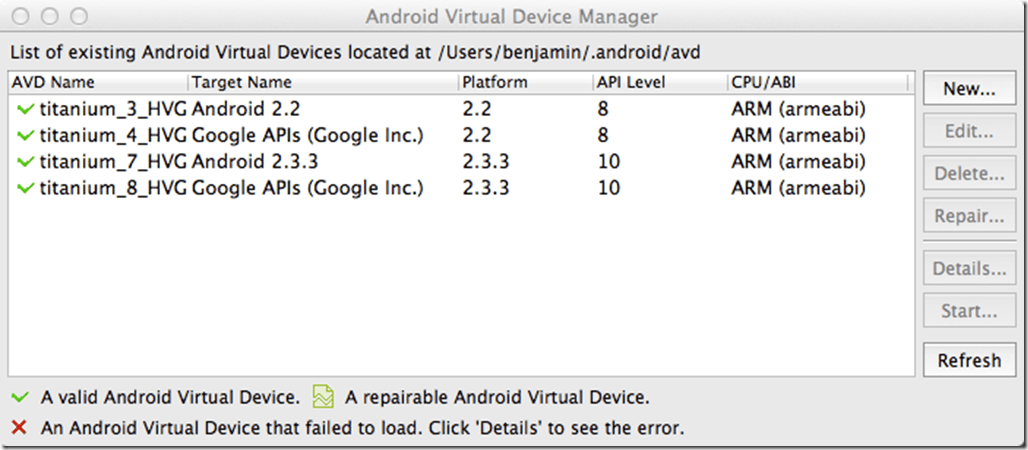
Task: Click the green checkmark beside titanium_8_HVG
Action: click(25, 188)
